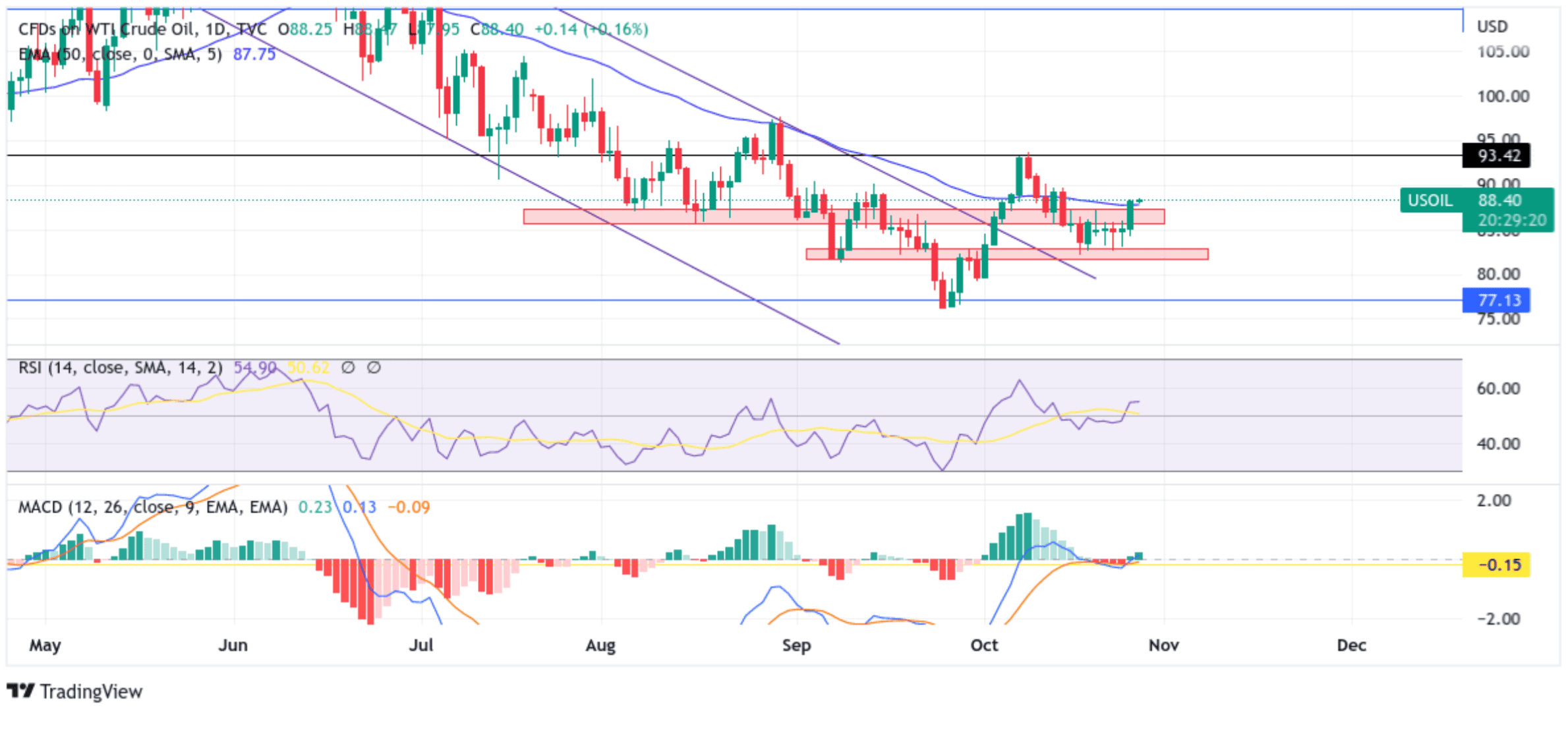1568x746 pixels.
Task: Click the Aug label on the time axis
Action: point(600,645)
